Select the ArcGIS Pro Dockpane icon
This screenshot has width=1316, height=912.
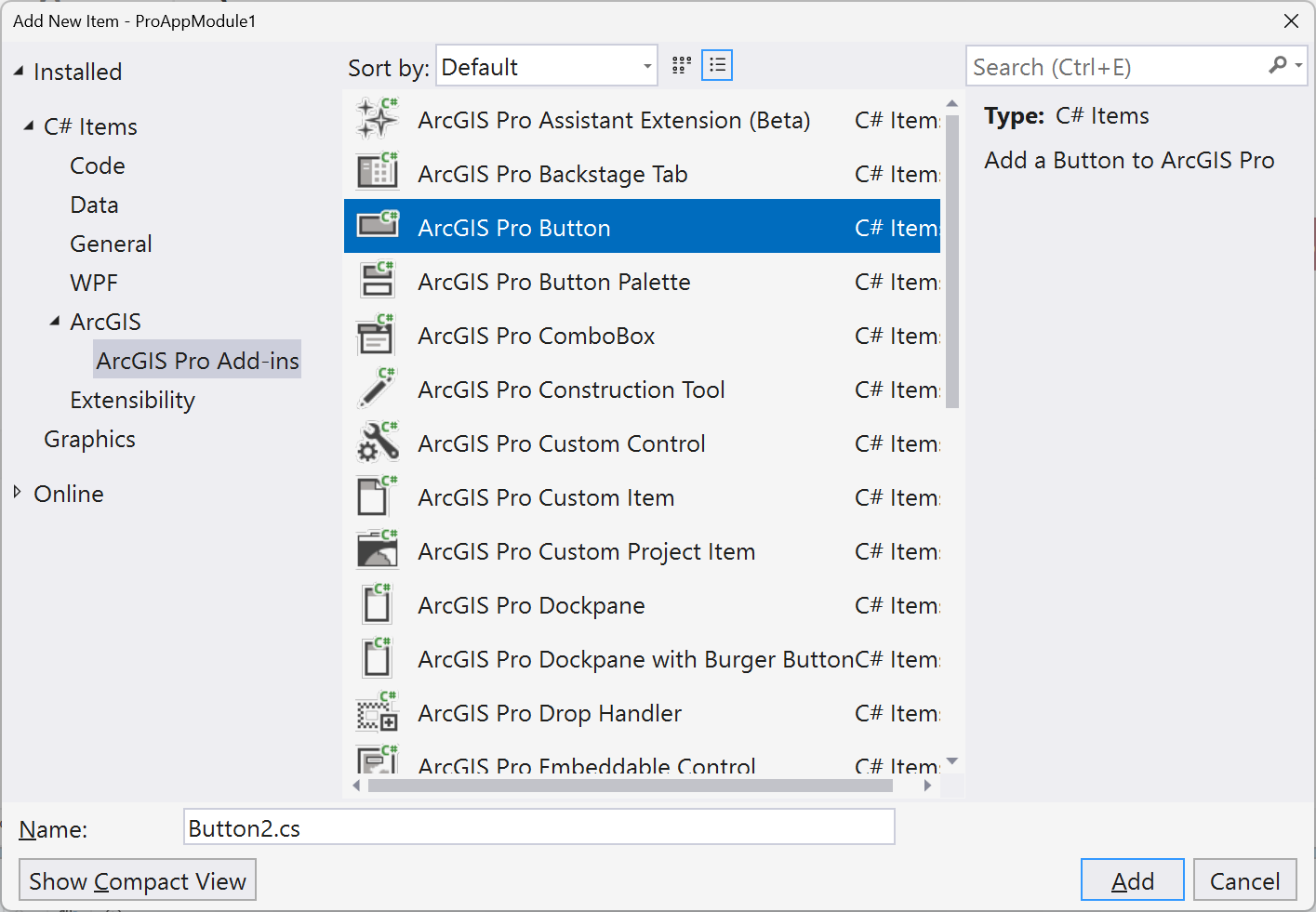point(378,603)
